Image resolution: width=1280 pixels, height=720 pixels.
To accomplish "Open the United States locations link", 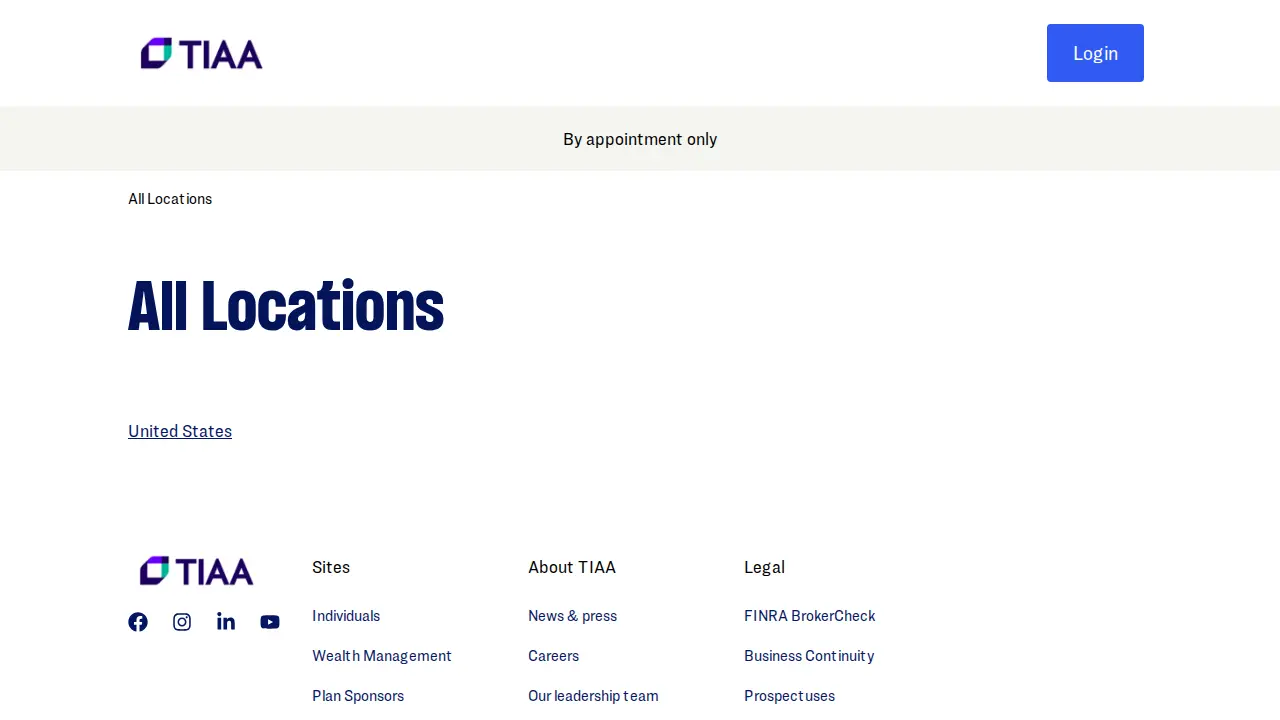I will pyautogui.click(x=180, y=431).
